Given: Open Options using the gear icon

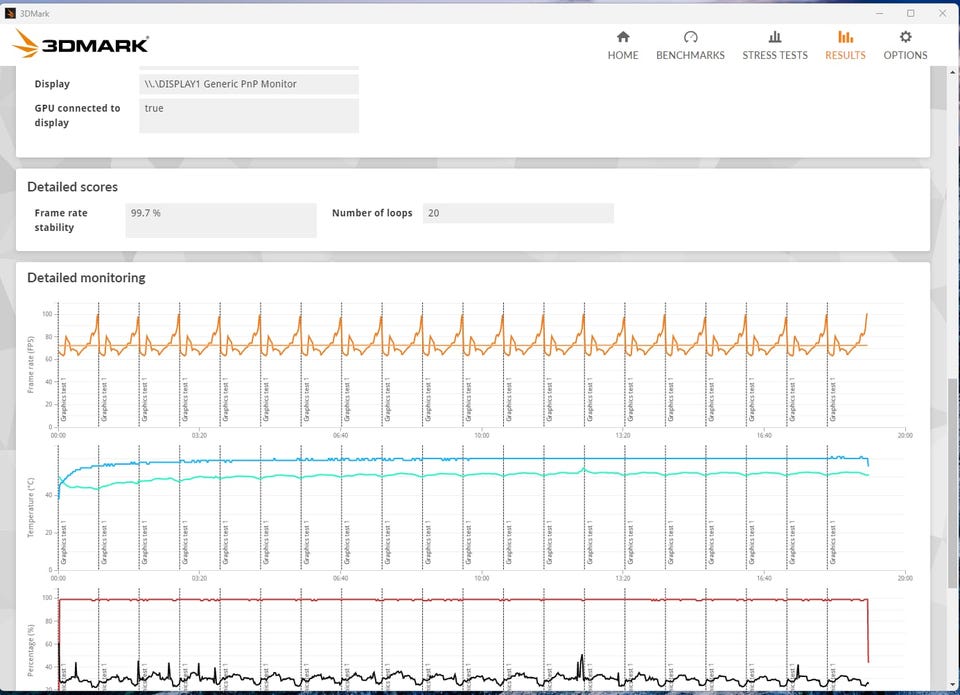Looking at the screenshot, I should [905, 37].
